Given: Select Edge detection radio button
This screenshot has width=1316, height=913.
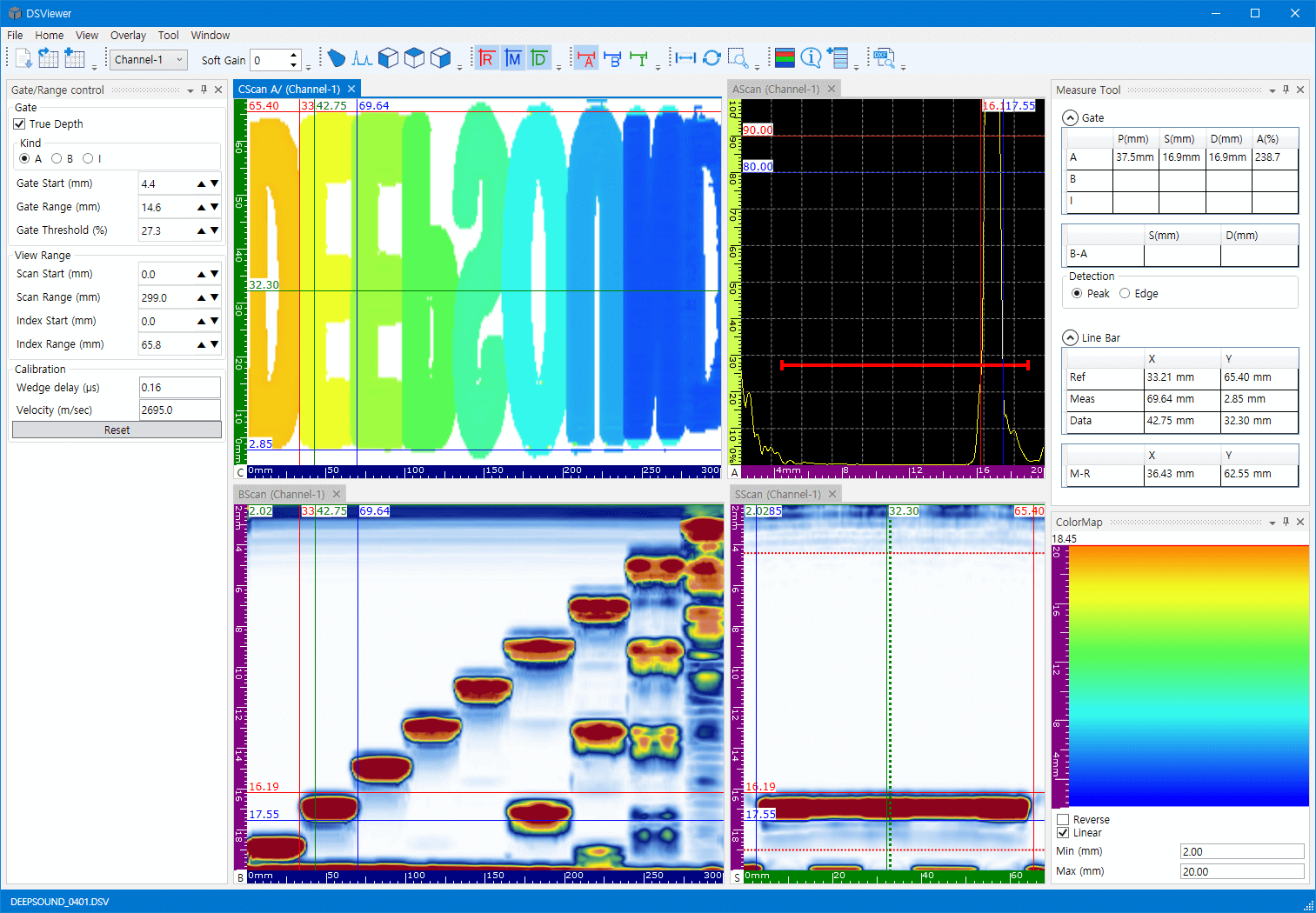Looking at the screenshot, I should click(x=1125, y=294).
